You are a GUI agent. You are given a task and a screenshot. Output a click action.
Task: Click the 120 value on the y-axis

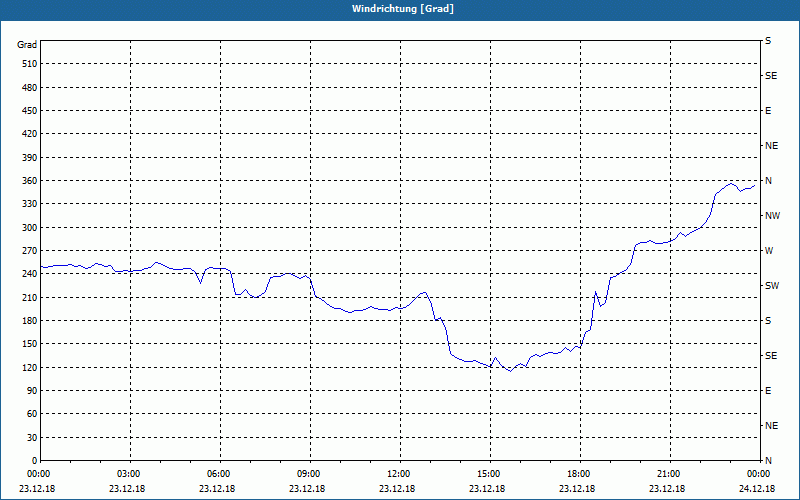click(x=29, y=367)
